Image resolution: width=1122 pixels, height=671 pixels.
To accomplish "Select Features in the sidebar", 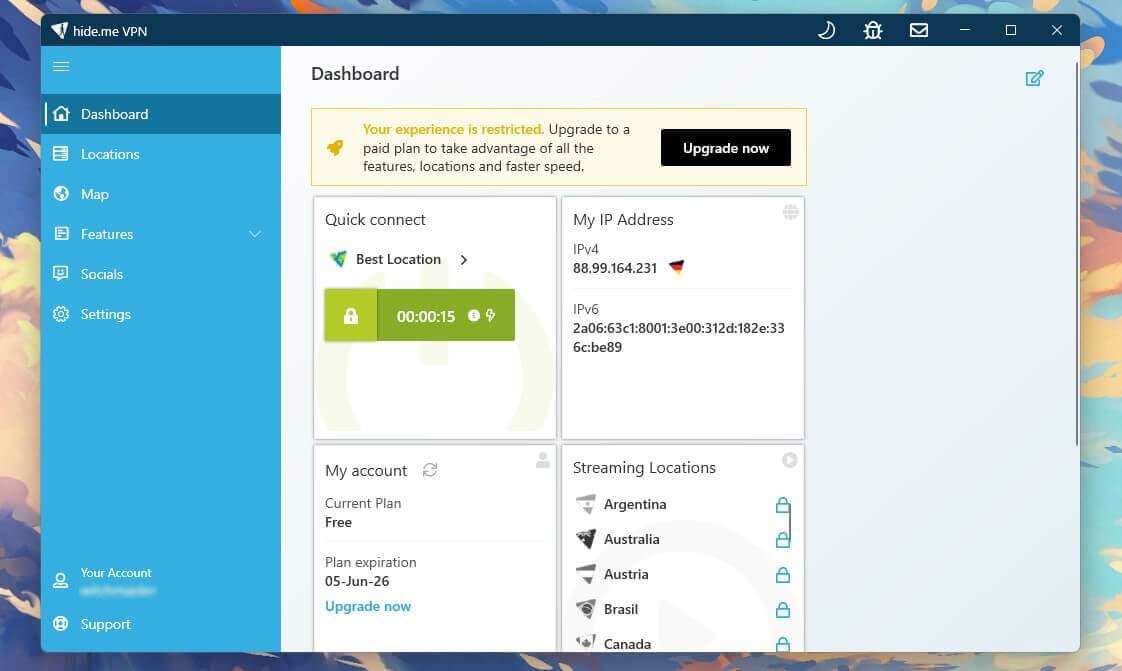I will pos(161,234).
